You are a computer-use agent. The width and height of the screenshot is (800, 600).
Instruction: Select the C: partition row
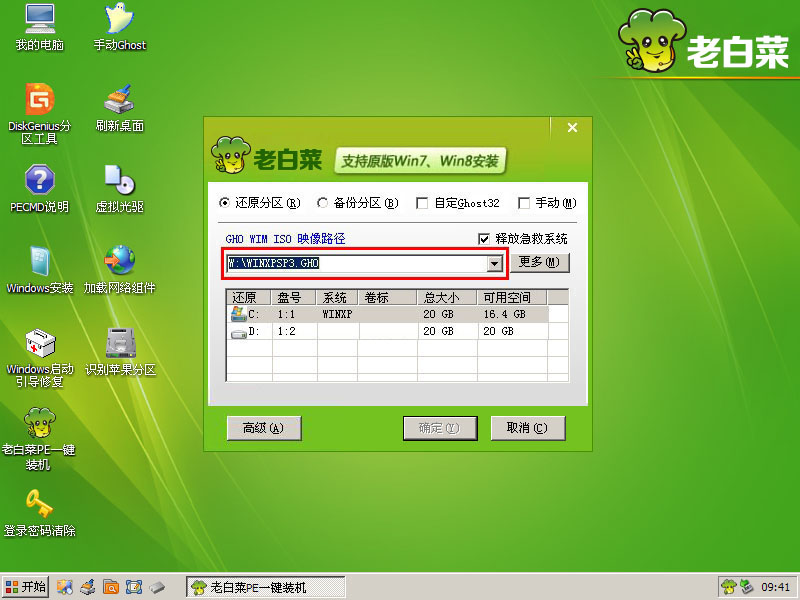click(388, 314)
